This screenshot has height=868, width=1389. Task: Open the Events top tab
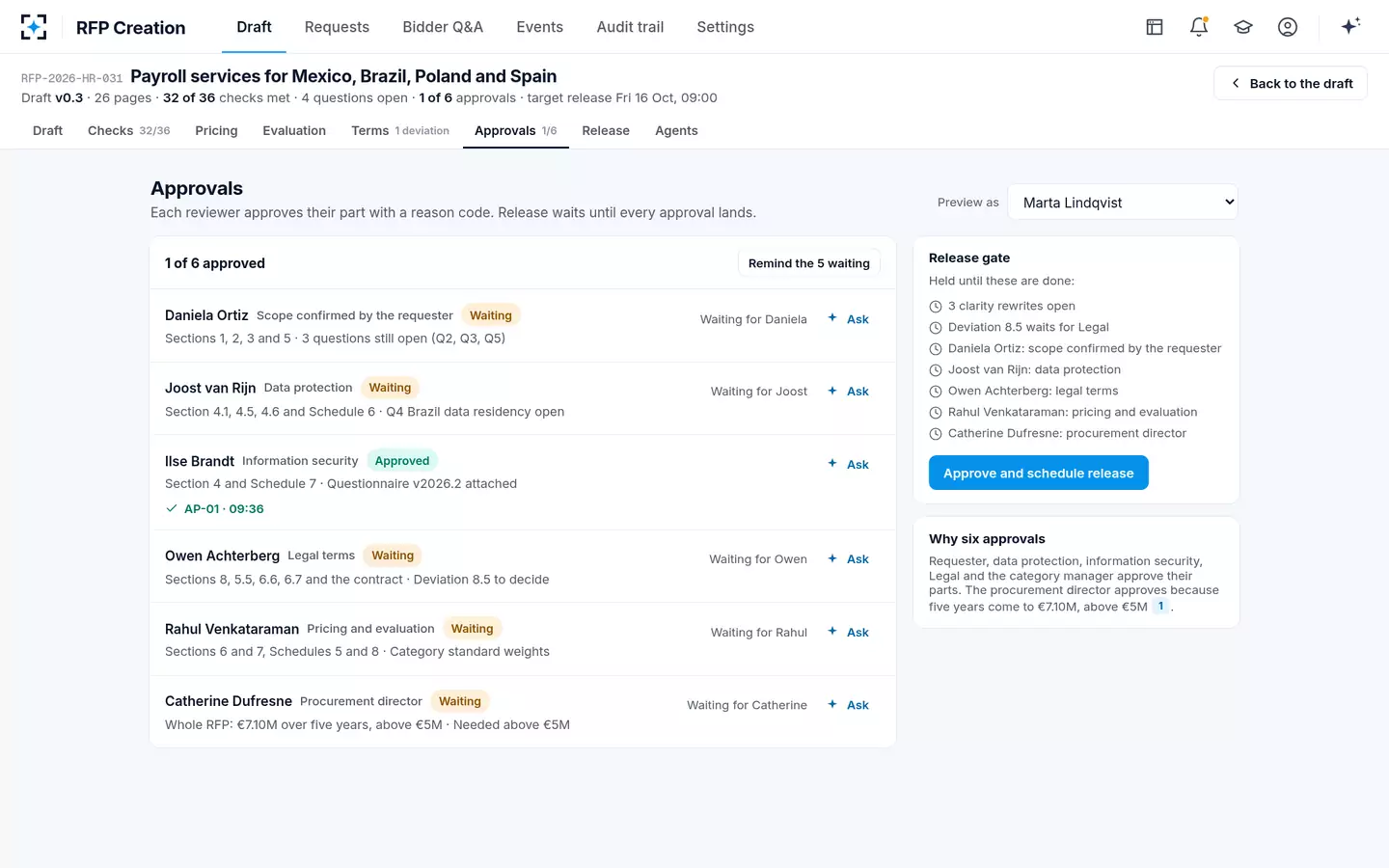click(539, 27)
